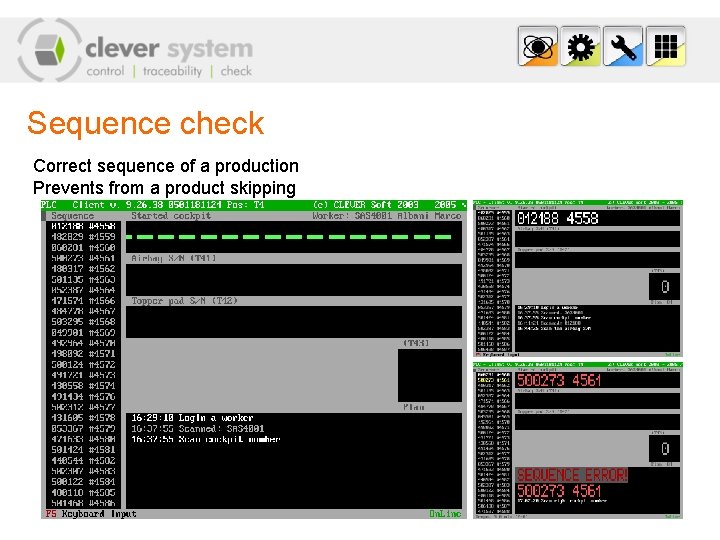The width and height of the screenshot is (720, 540).
Task: Select sequence row ending #4559
Action: pos(83,237)
